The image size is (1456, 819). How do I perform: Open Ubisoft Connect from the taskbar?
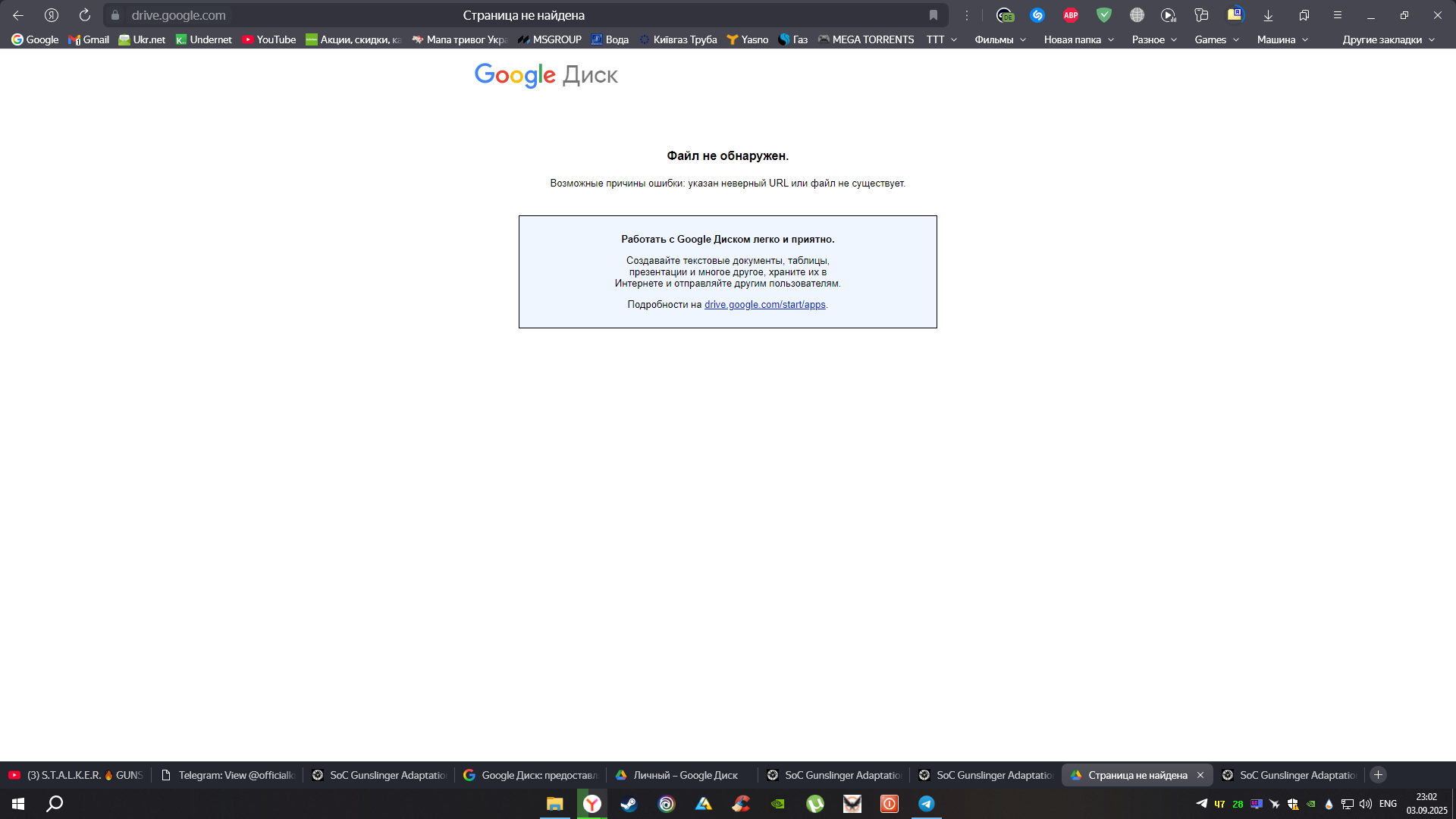click(x=667, y=804)
